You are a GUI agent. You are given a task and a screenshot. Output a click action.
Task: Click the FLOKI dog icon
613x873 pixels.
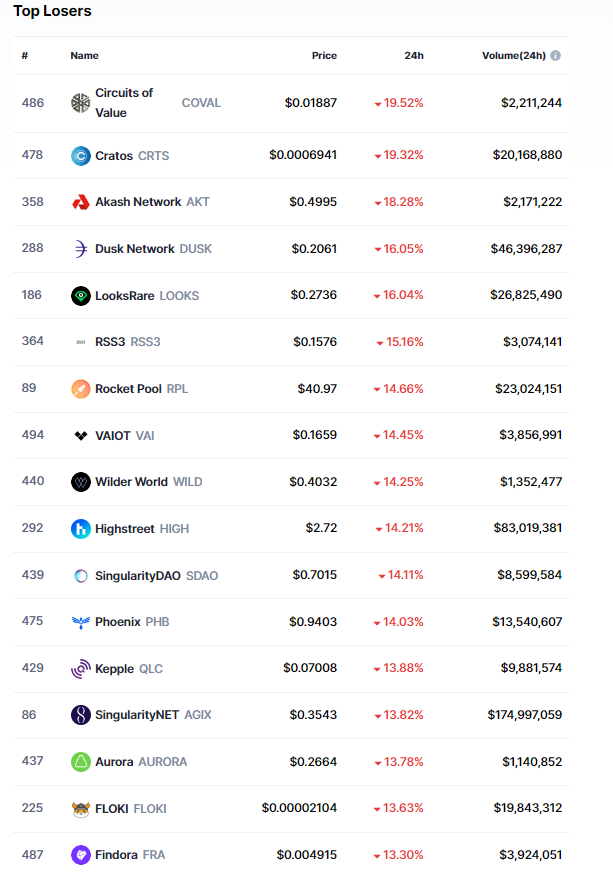(81, 809)
